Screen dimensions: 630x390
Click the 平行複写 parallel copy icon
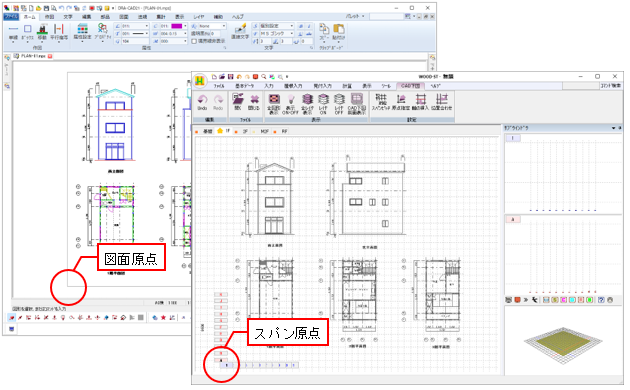pyautogui.click(x=59, y=32)
